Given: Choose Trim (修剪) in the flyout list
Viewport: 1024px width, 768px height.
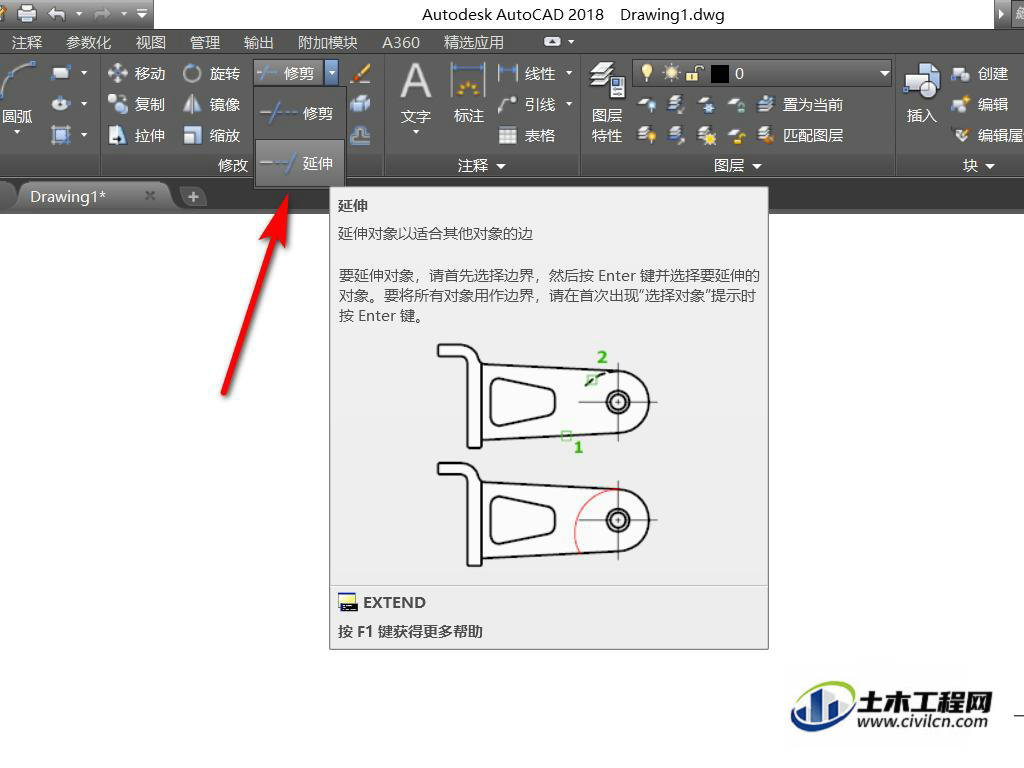Looking at the screenshot, I should tap(299, 114).
